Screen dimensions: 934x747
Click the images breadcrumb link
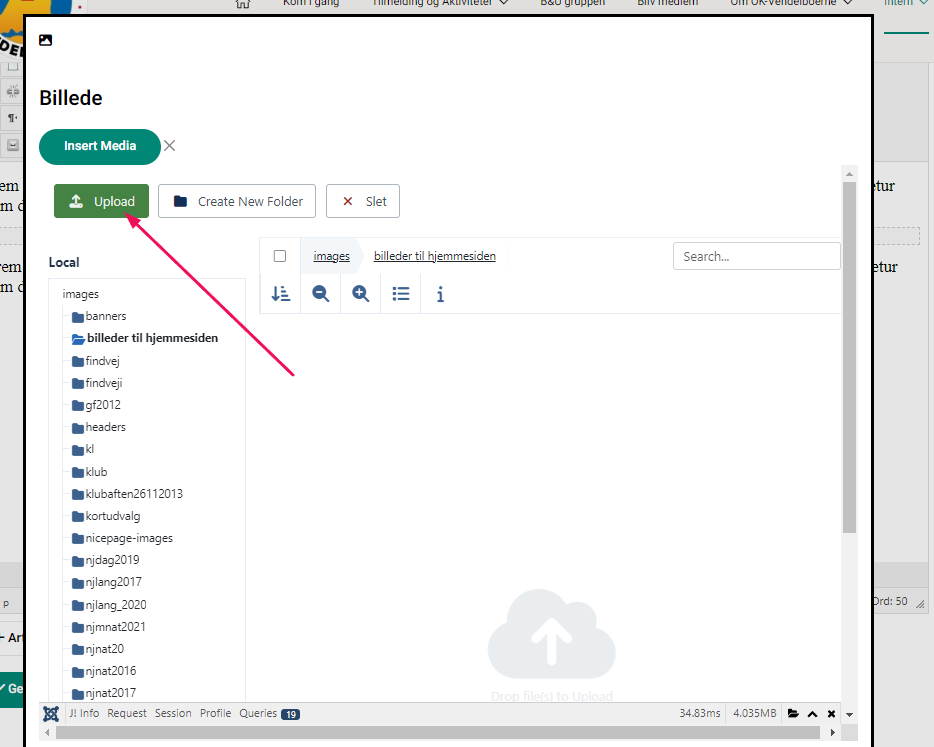[331, 256]
